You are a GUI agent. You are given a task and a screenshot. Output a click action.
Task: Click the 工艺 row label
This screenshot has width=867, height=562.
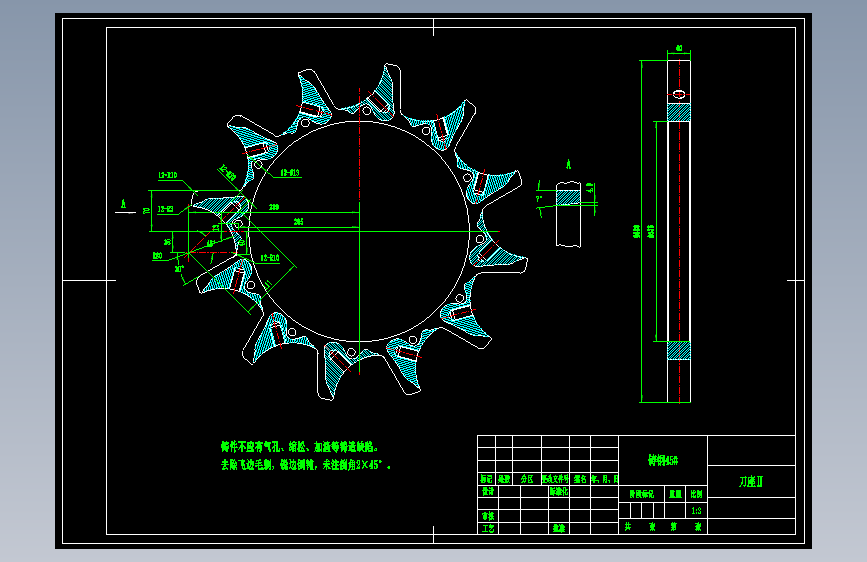point(488,528)
